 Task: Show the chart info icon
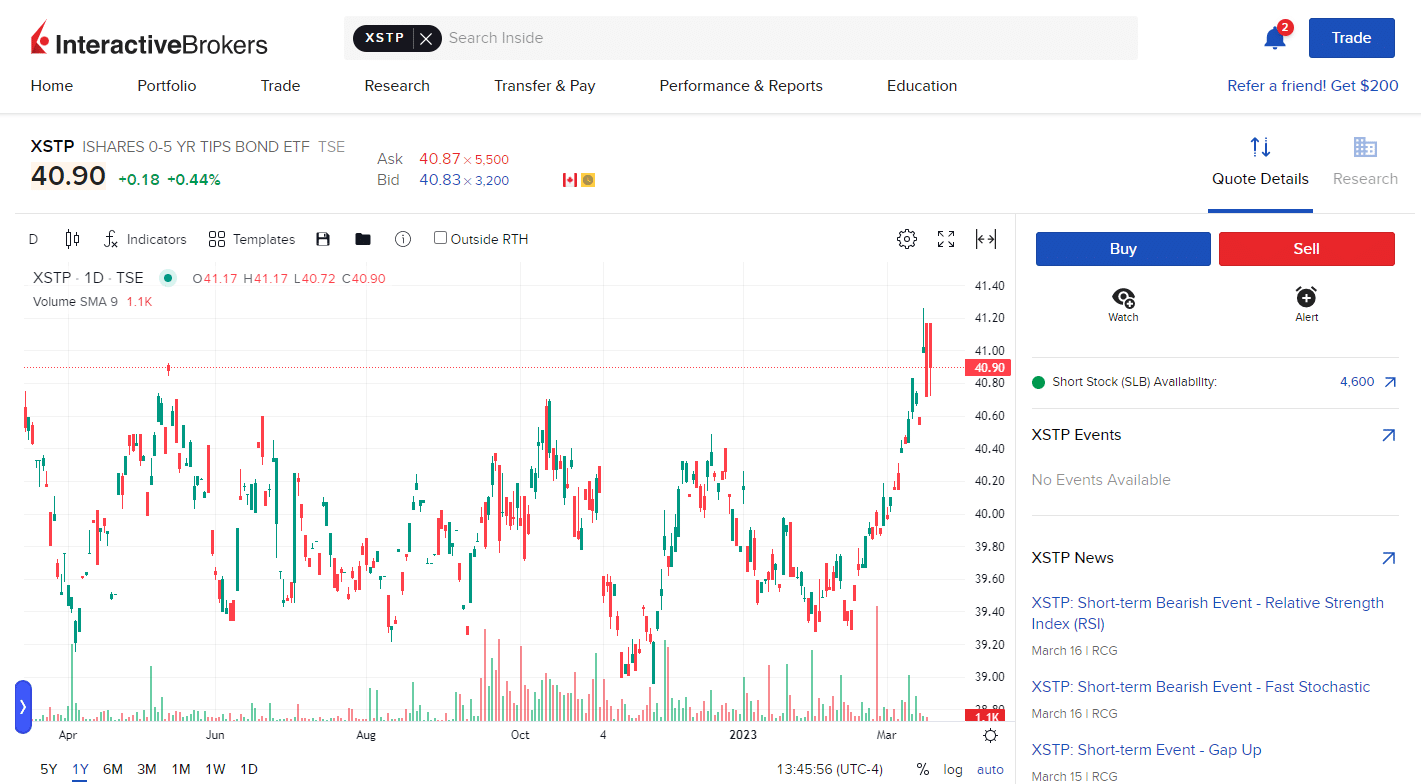403,239
